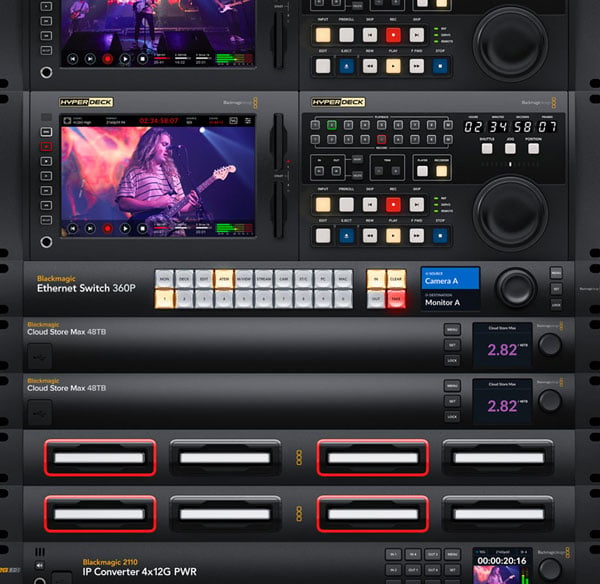Push the PLAY button on lower HyperDeck control panel
Image resolution: width=600 pixels, height=584 pixels.
pos(393,236)
